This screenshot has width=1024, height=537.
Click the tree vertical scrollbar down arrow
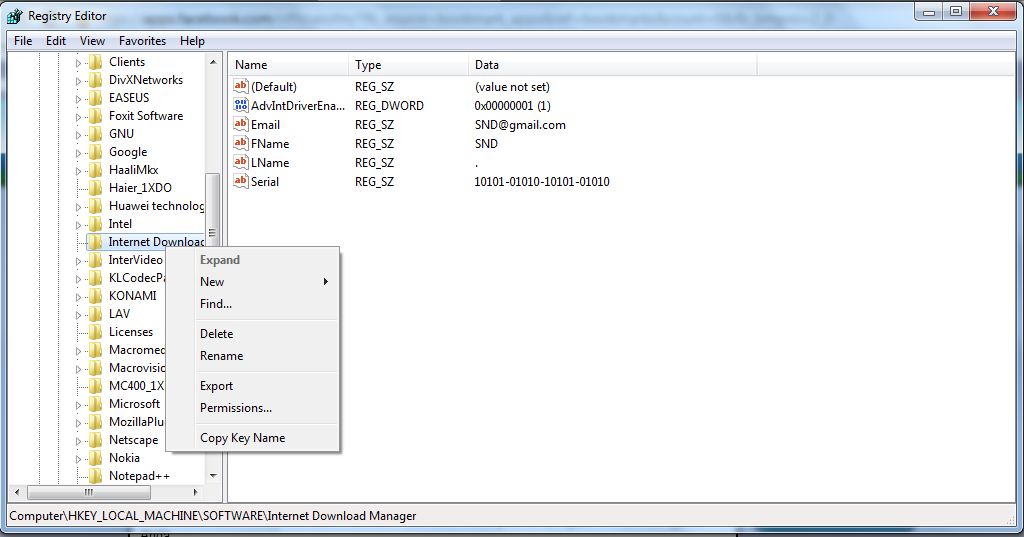tap(213, 476)
